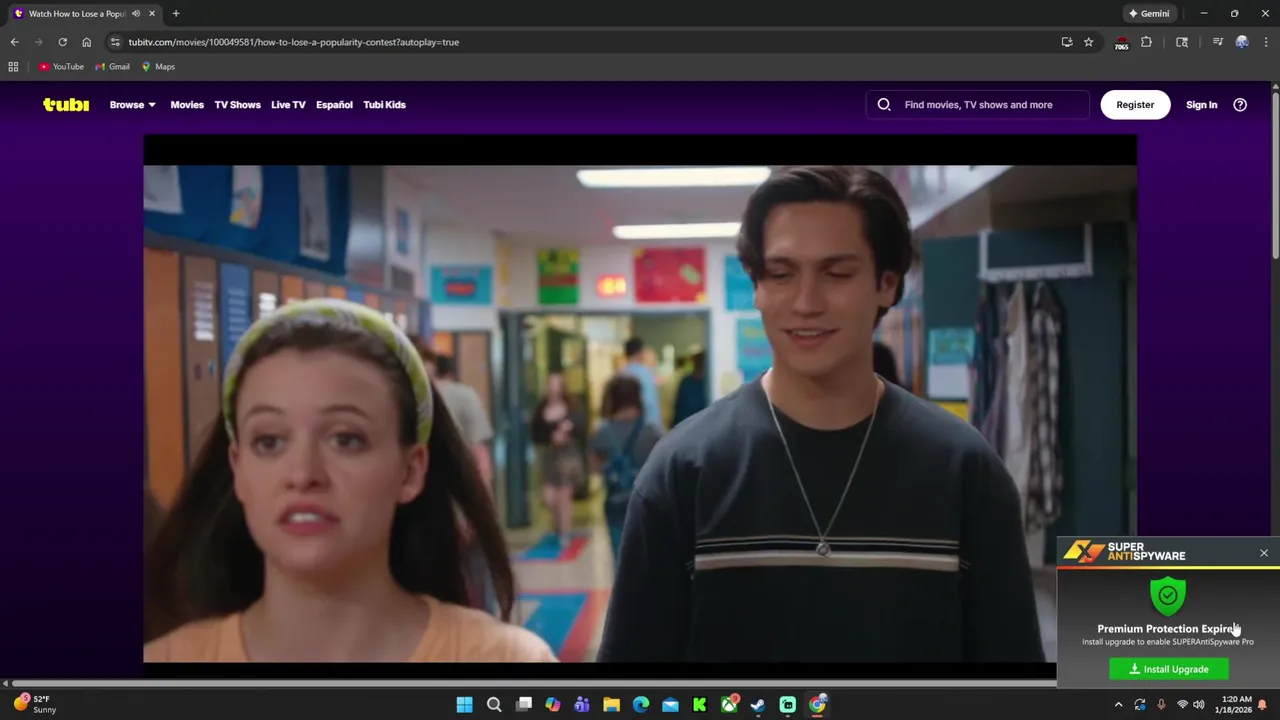1280x720 pixels.
Task: Click the green shield icon in popup
Action: (1168, 595)
